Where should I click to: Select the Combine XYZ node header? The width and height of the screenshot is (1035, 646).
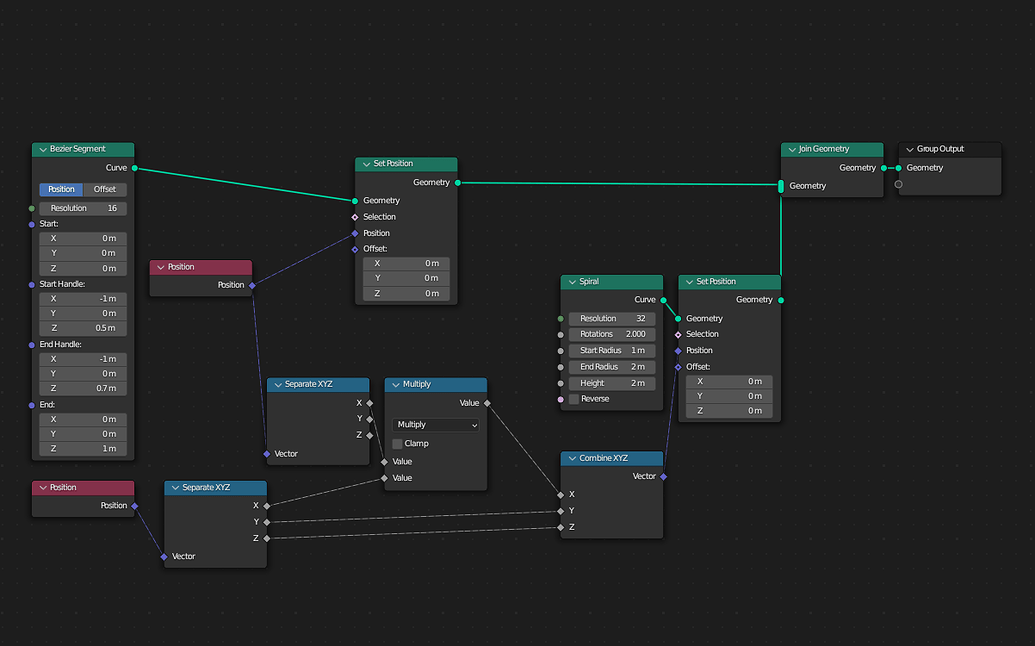pos(612,459)
